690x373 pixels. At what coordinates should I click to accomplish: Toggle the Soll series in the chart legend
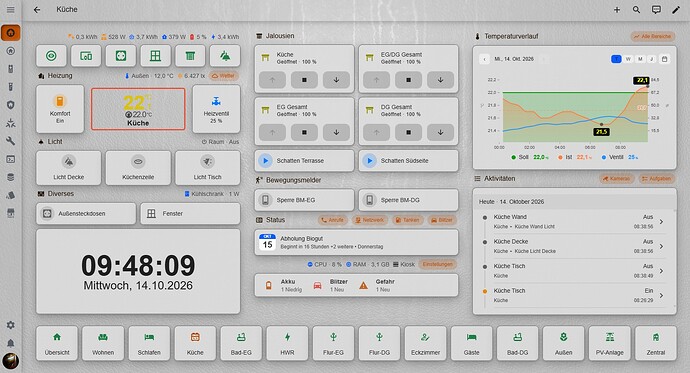pyautogui.click(x=529, y=157)
